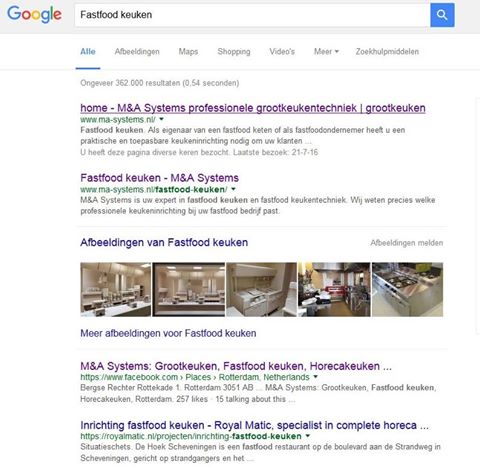The image size is (480, 476).
Task: Go to Google logo homepage
Action: click(x=35, y=14)
